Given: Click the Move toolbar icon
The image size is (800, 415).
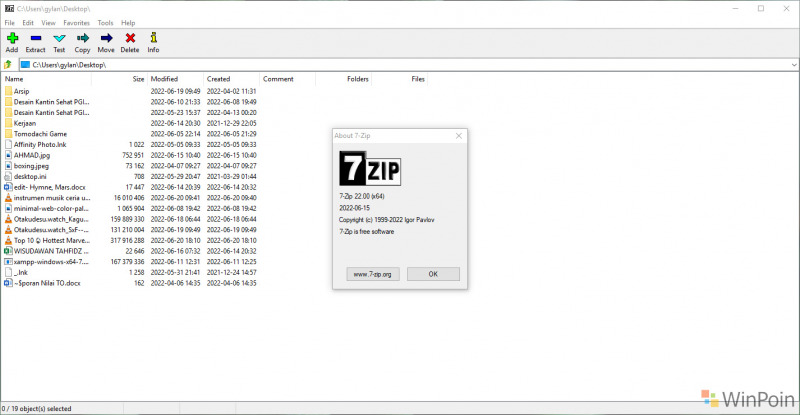Looking at the screenshot, I should (x=106, y=38).
